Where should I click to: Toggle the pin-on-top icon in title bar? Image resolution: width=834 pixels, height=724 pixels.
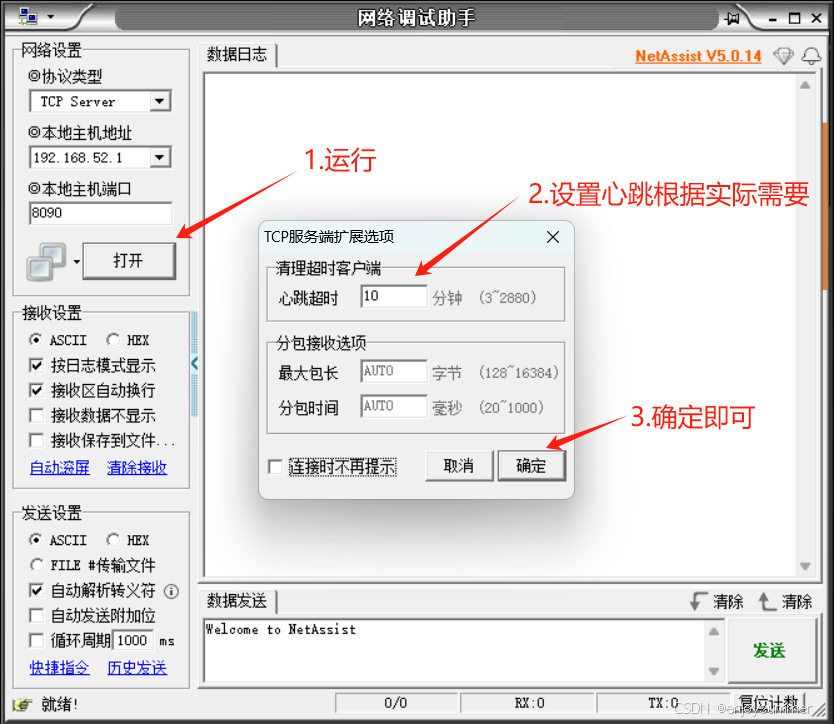pos(732,19)
